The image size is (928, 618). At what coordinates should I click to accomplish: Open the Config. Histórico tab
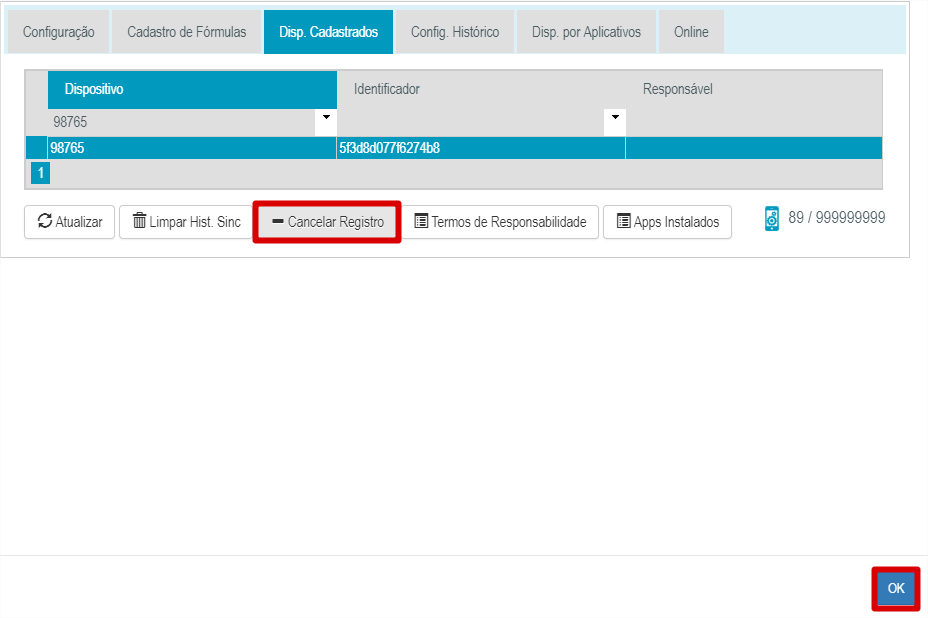coord(455,32)
